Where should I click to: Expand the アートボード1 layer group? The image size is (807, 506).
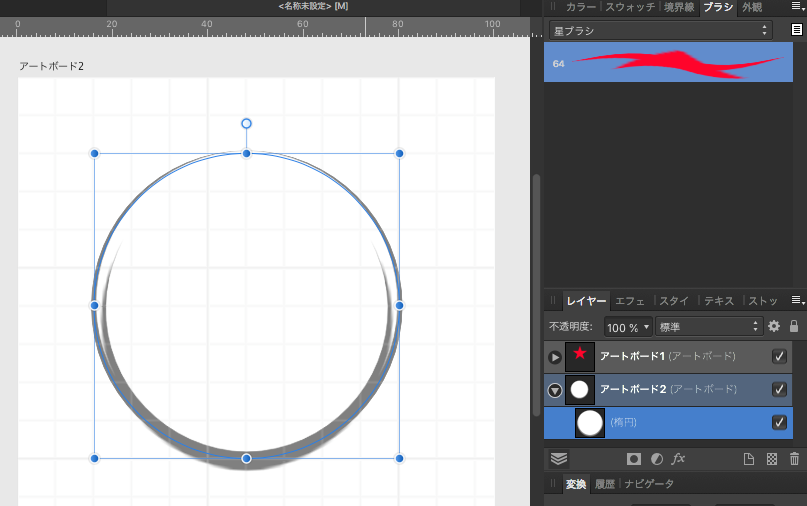[x=555, y=357]
